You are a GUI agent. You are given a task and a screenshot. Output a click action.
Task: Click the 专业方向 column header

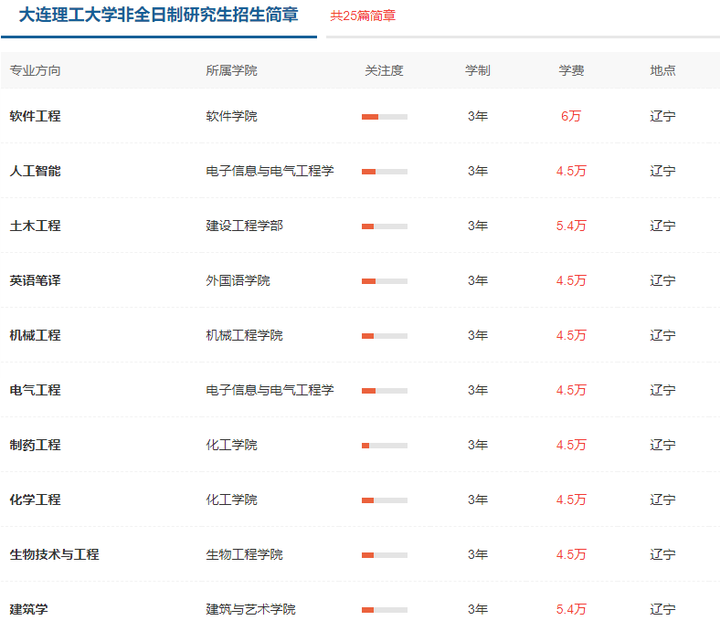(x=35, y=71)
